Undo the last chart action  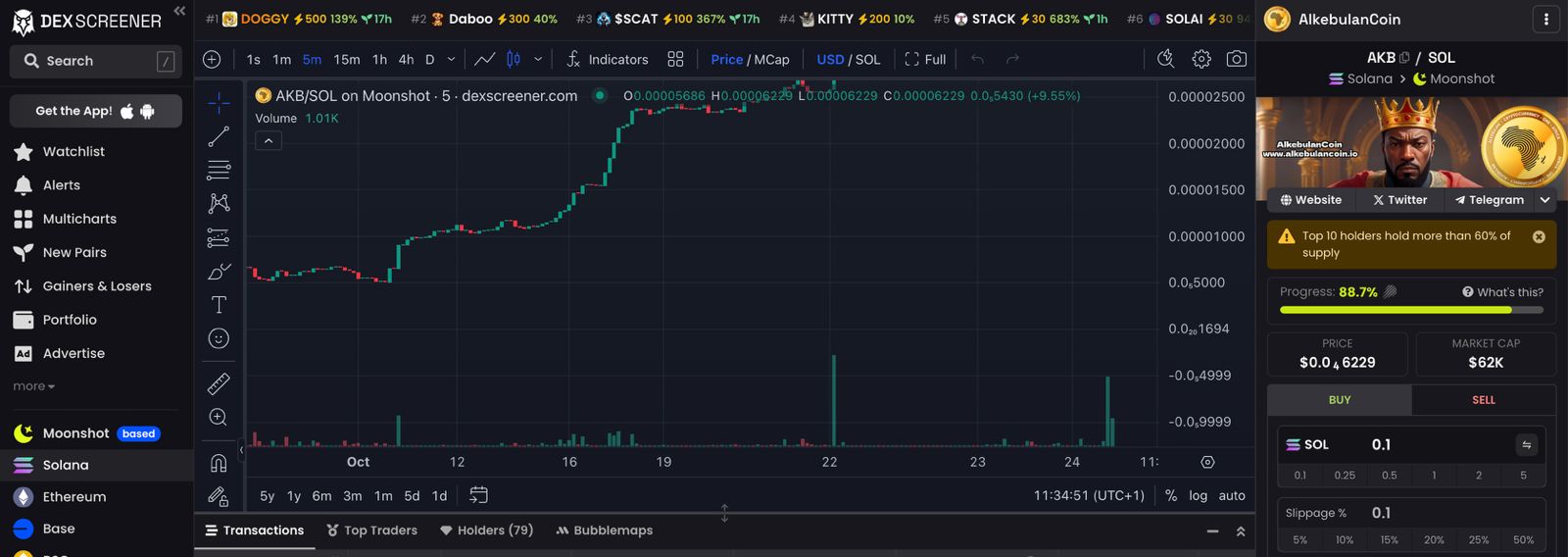click(x=977, y=60)
